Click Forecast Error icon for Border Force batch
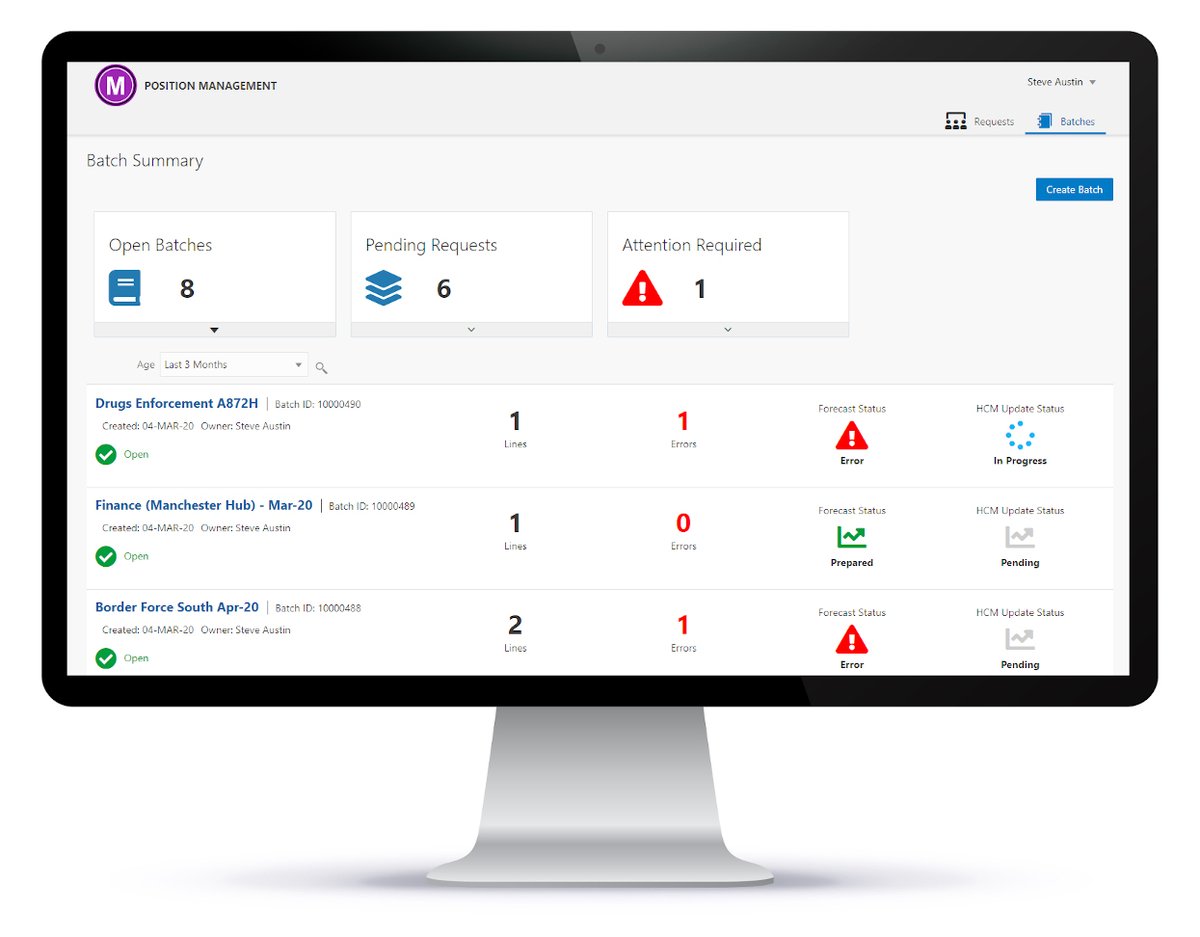The image size is (1200, 937). point(852,639)
